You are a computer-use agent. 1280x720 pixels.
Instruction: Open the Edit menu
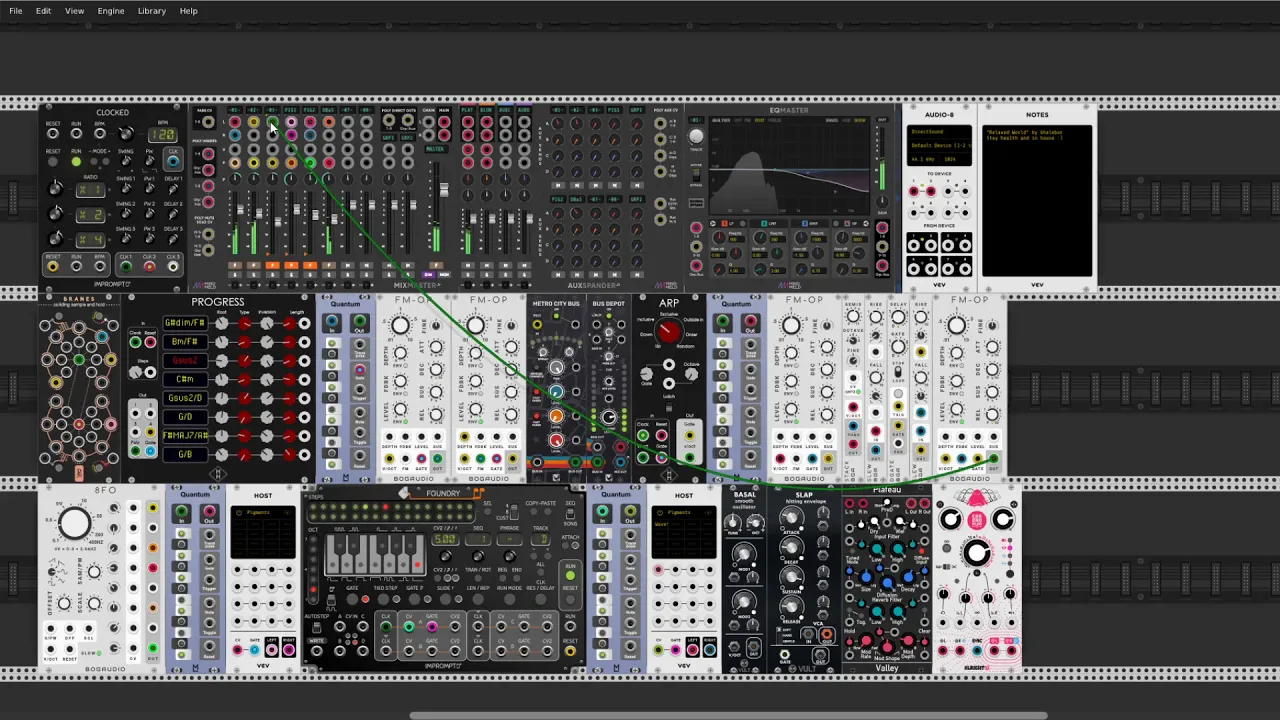[x=43, y=11]
